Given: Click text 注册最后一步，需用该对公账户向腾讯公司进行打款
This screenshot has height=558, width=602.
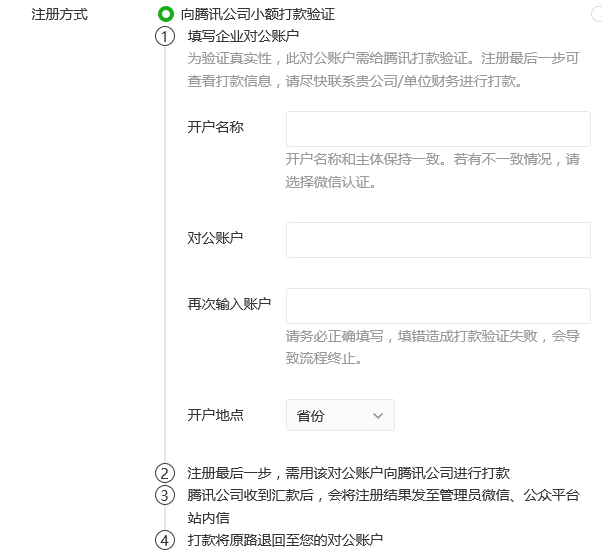Looking at the screenshot, I should 349,473.
